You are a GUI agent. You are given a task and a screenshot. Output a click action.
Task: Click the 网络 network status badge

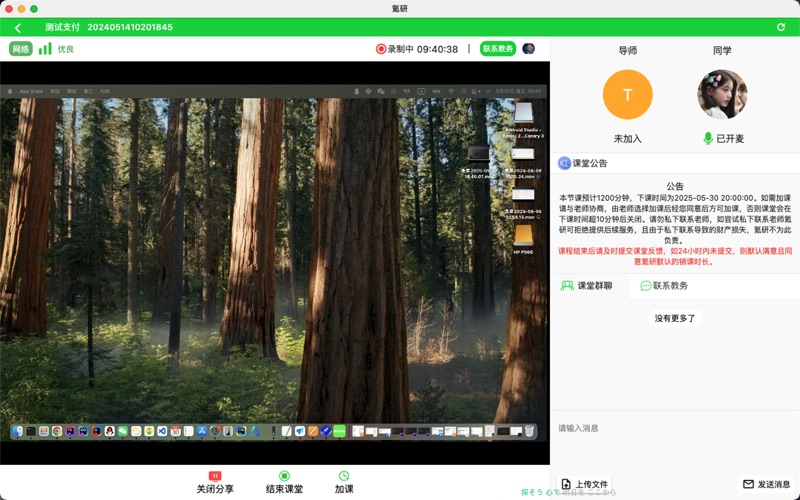(x=21, y=48)
